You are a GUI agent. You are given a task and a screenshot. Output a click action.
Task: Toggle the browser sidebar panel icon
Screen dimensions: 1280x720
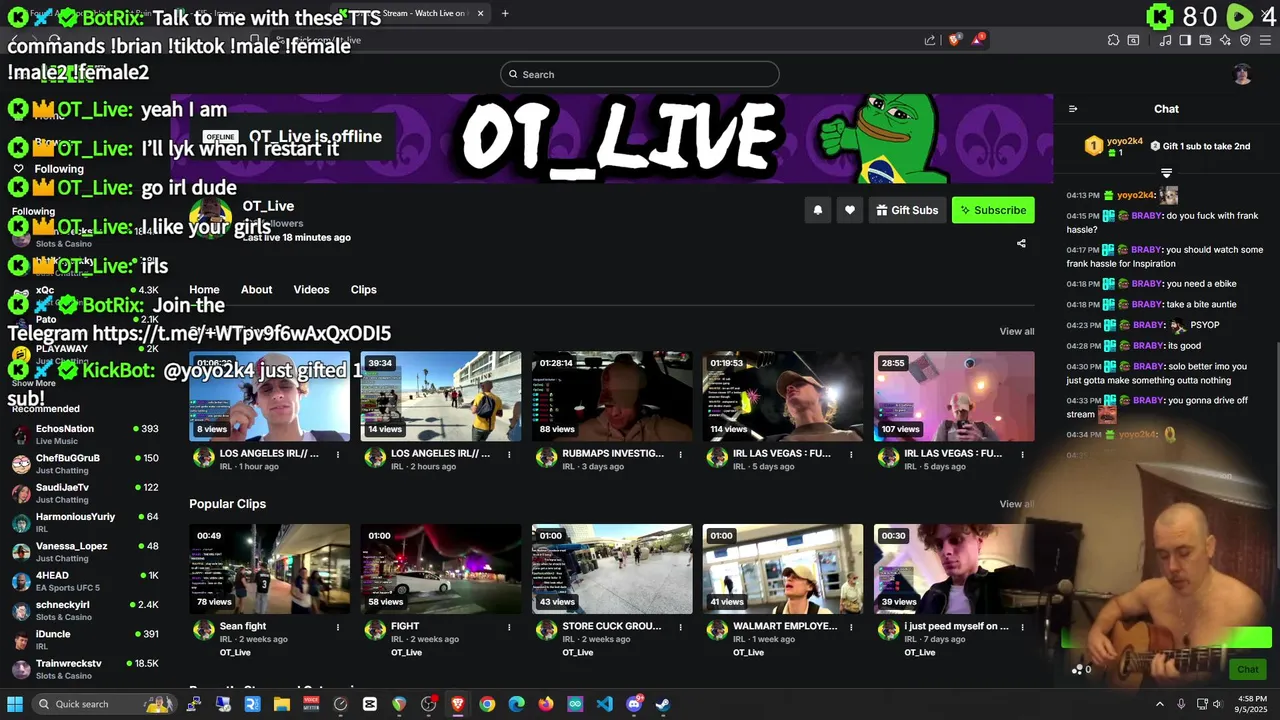1185,40
